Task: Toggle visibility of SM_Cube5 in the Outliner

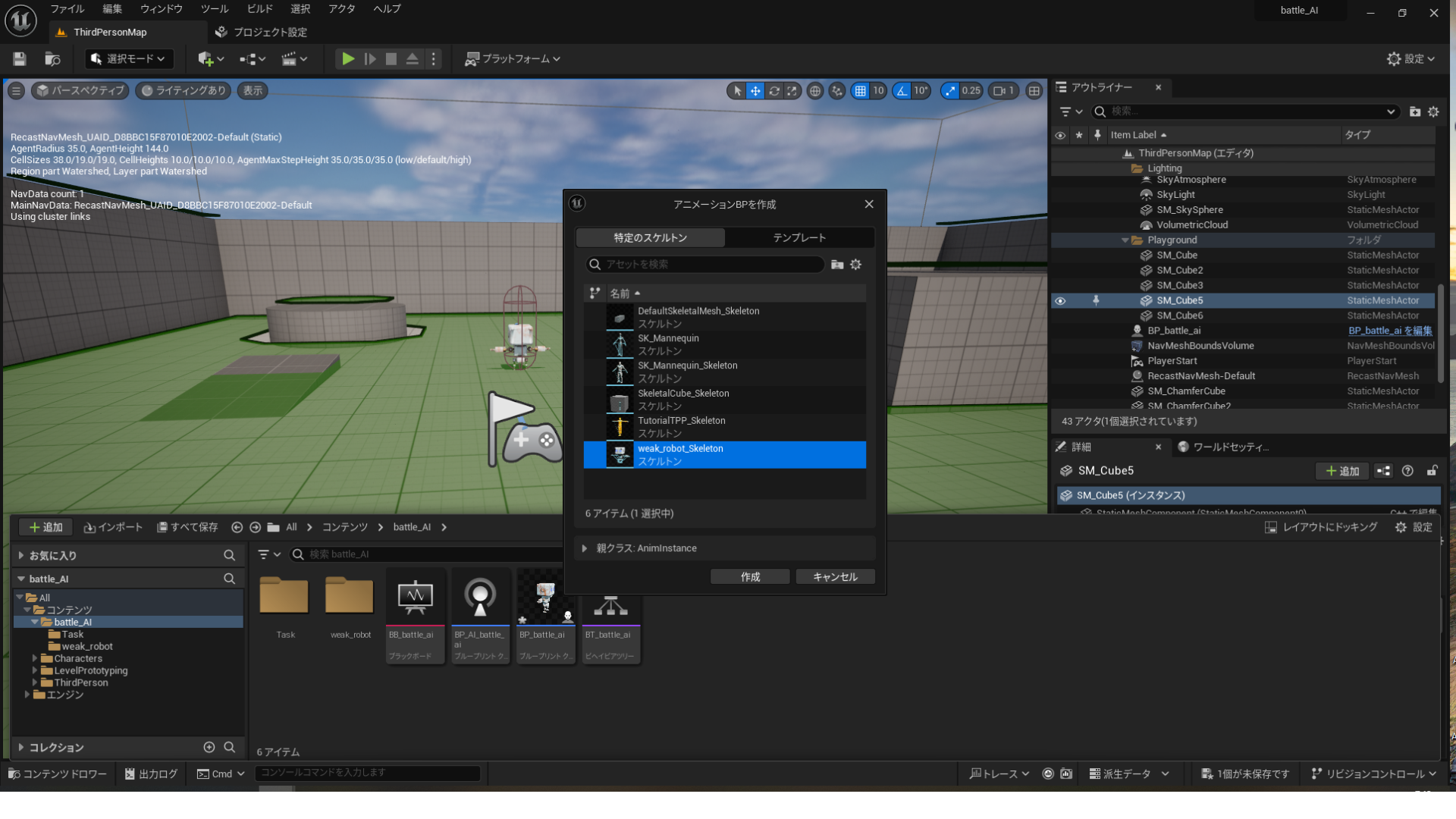Action: 1060,300
